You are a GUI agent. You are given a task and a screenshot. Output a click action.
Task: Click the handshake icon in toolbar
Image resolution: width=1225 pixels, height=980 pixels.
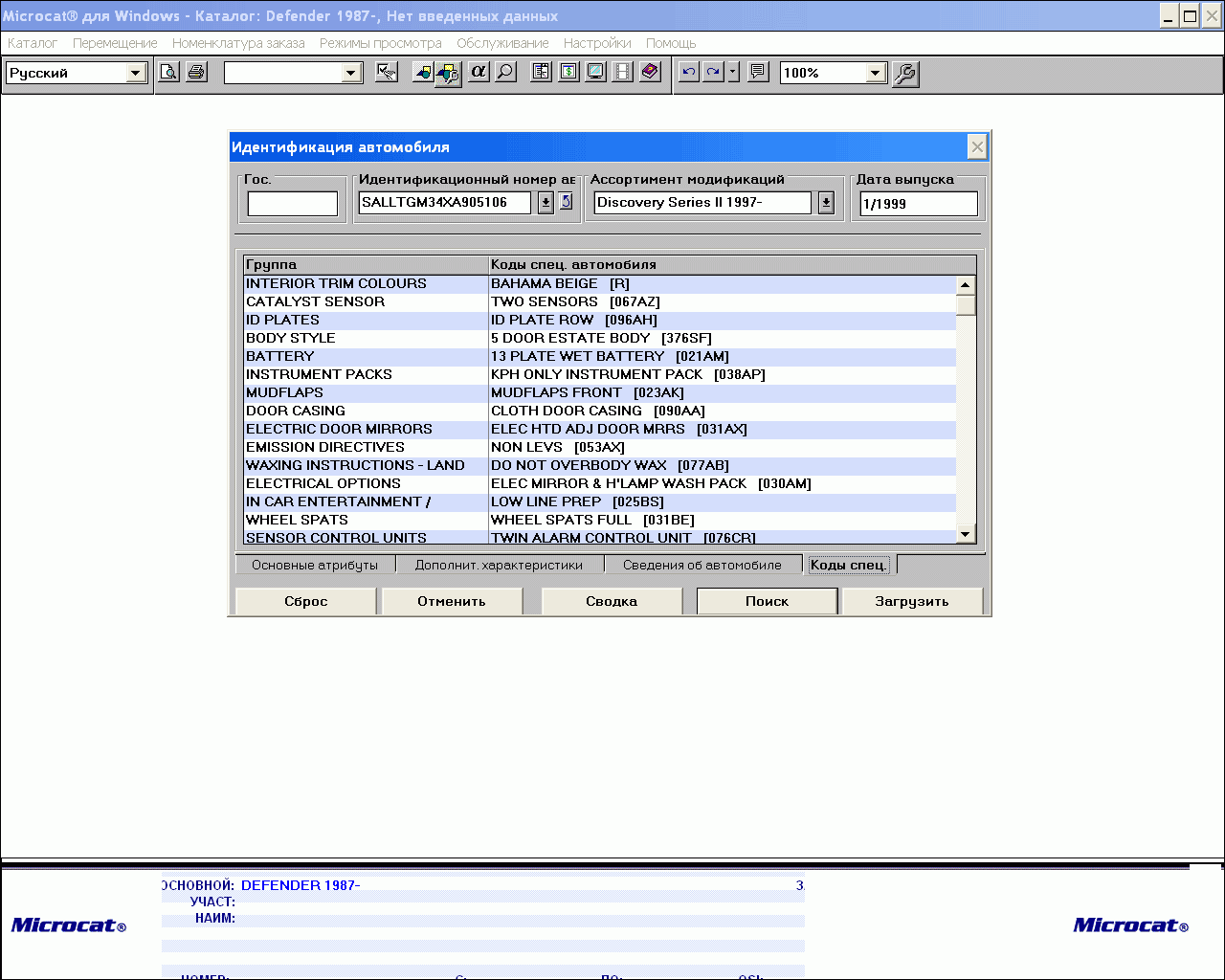[387, 72]
